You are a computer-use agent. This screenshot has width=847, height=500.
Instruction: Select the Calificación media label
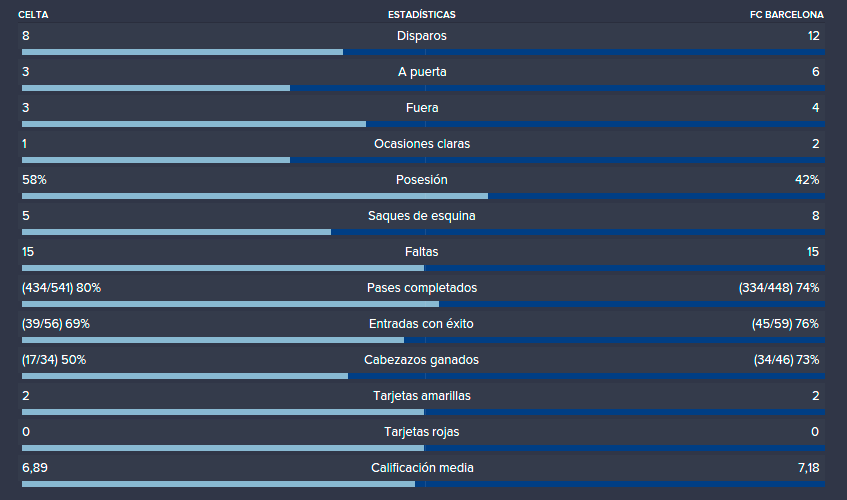point(422,468)
